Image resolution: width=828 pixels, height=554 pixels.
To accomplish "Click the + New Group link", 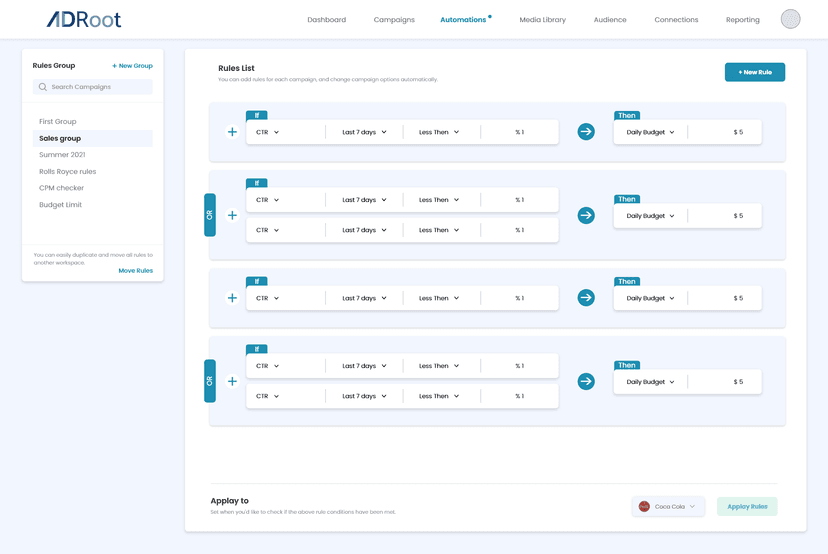I will [x=132, y=65].
